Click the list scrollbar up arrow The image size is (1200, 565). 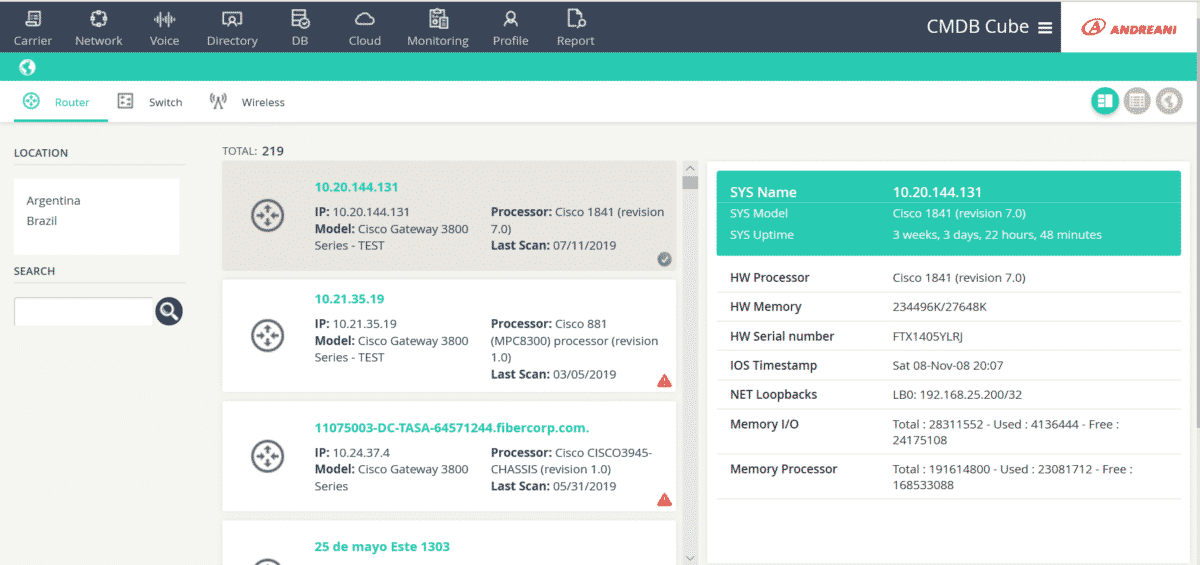pyautogui.click(x=690, y=167)
